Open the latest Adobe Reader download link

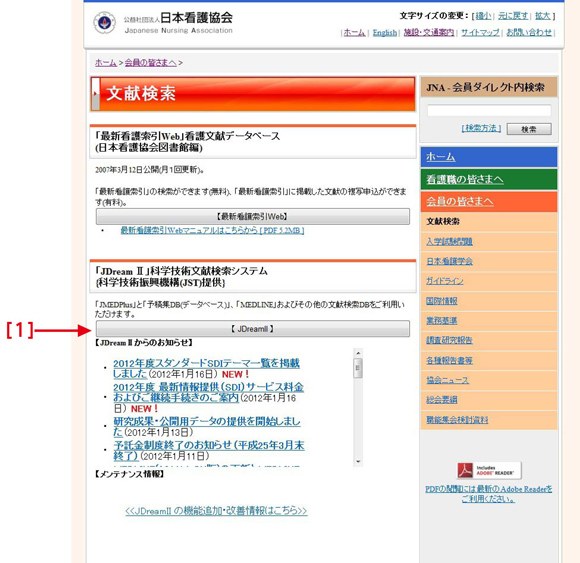(x=488, y=494)
